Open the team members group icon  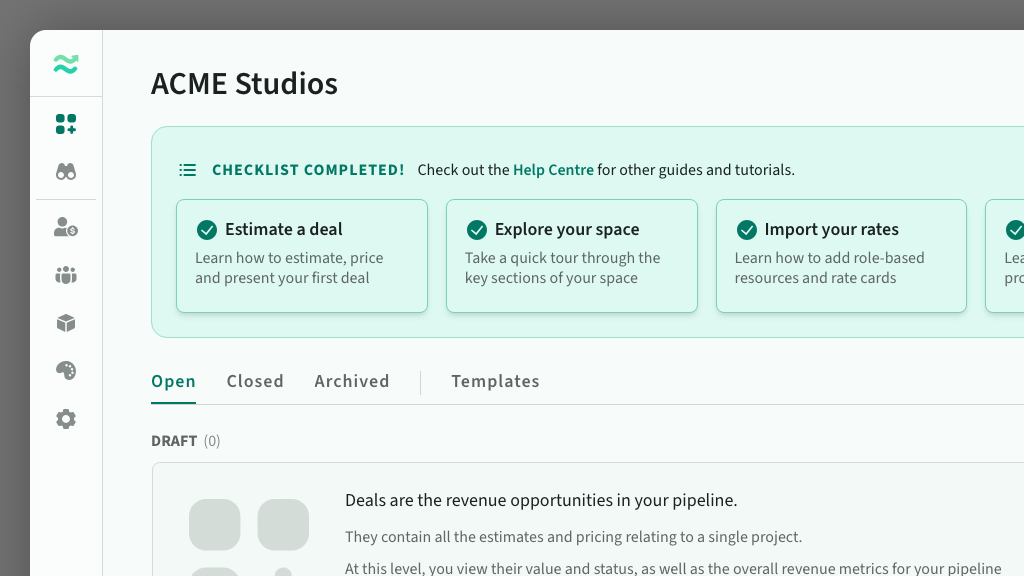click(66, 275)
